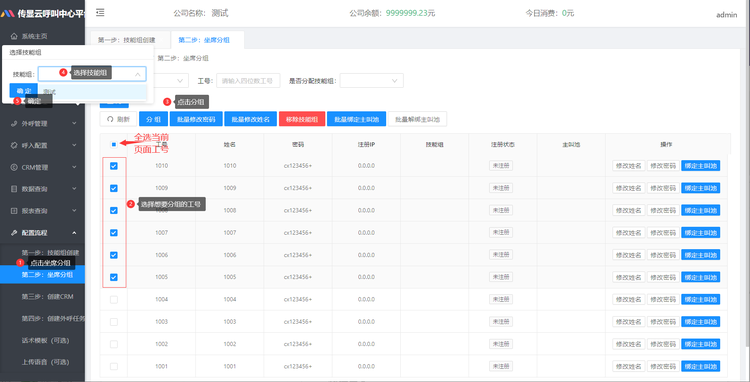The image size is (750, 382).
Task: Click the 今日消费 value 0元
Action: coord(568,13)
